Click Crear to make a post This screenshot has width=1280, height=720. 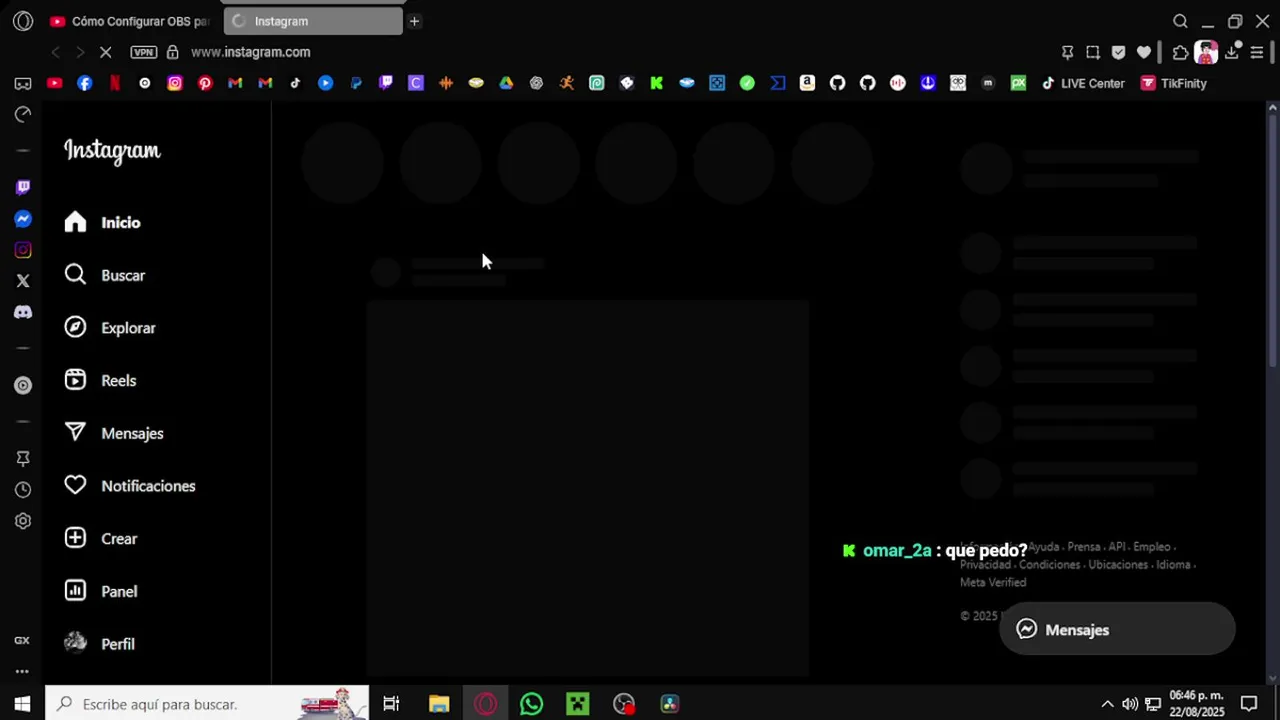tap(101, 538)
